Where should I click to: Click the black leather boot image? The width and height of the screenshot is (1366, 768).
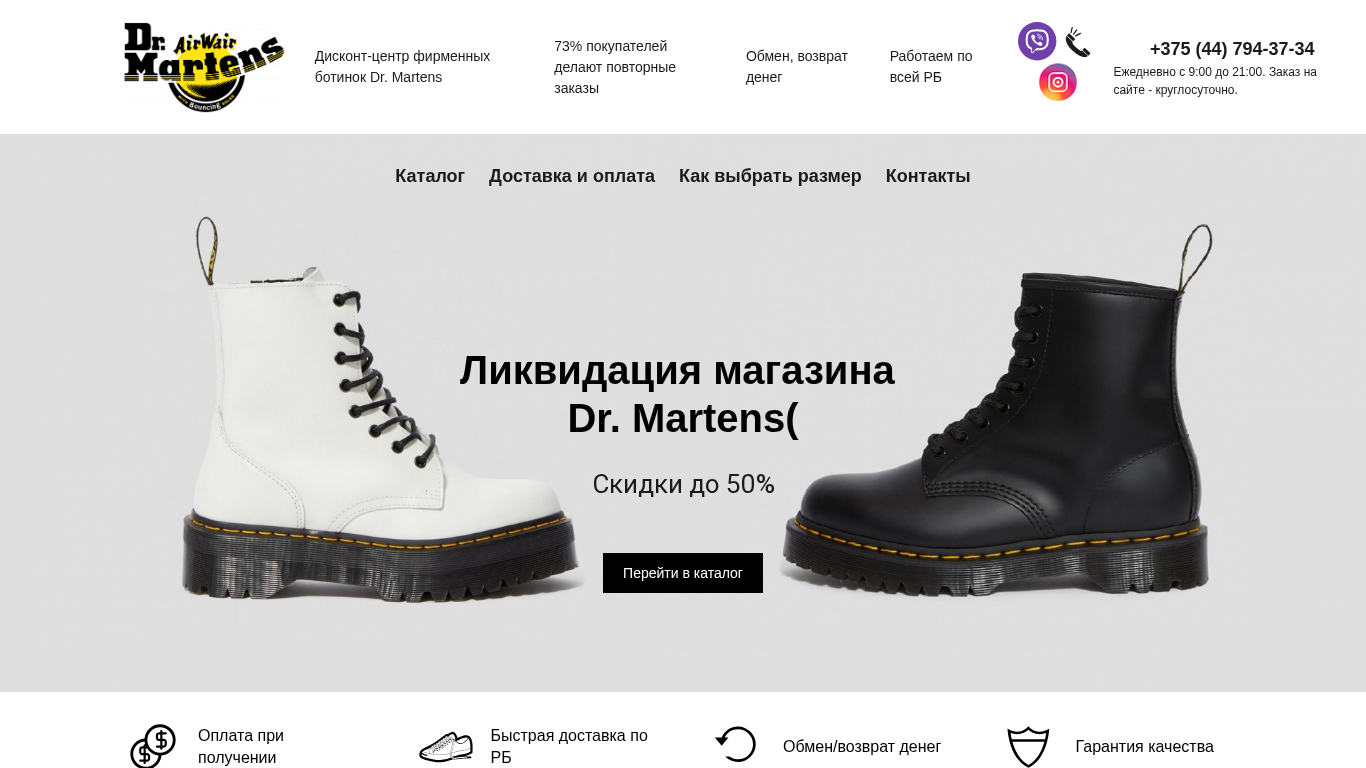tap(996, 410)
